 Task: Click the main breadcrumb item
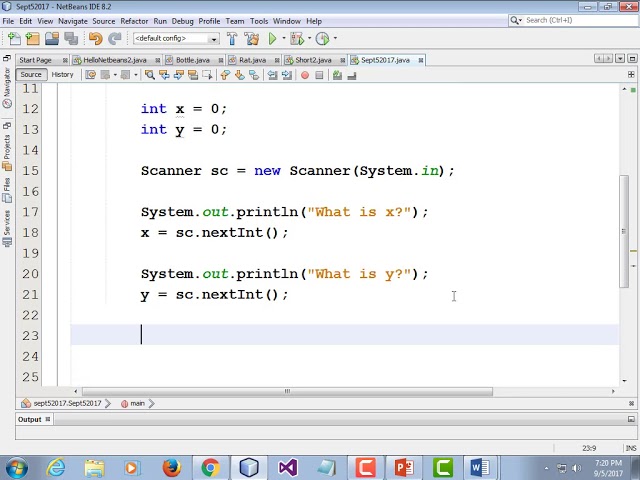133,404
